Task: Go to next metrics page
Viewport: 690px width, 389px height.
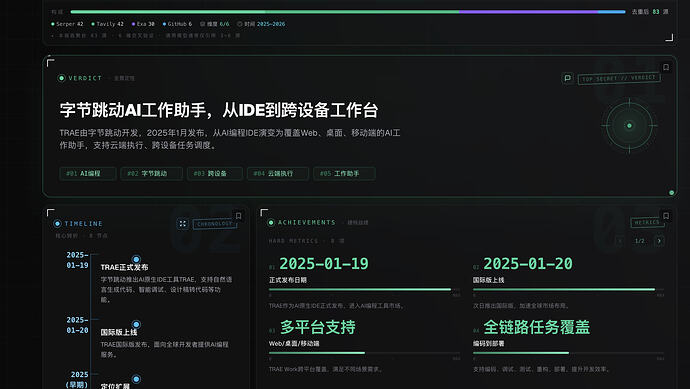Action: 659,241
